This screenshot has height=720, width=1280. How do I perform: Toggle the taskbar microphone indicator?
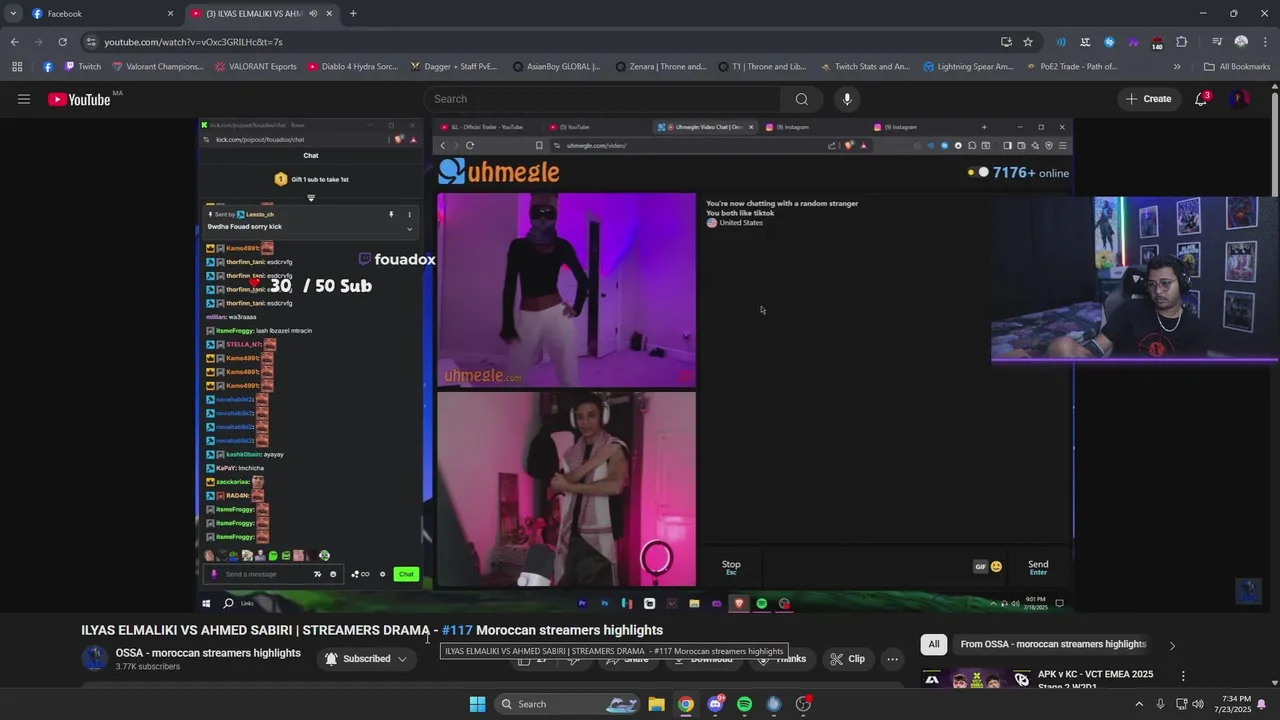tap(1160, 704)
